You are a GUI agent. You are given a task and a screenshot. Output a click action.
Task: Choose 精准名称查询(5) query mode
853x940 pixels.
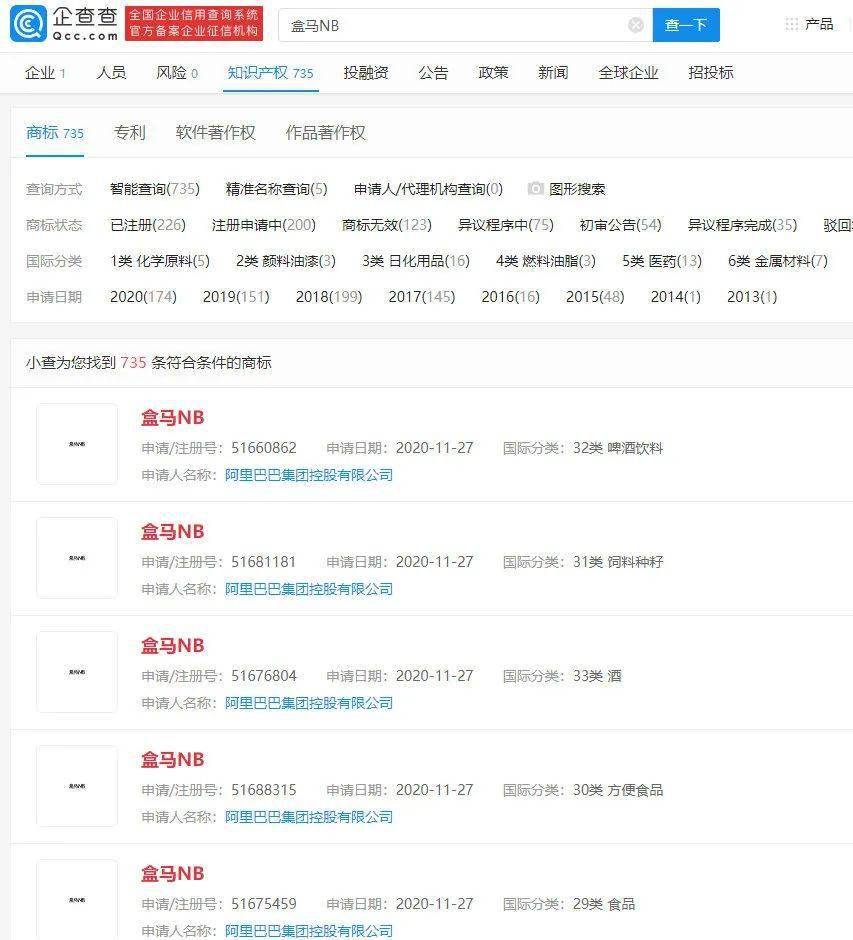click(x=276, y=189)
